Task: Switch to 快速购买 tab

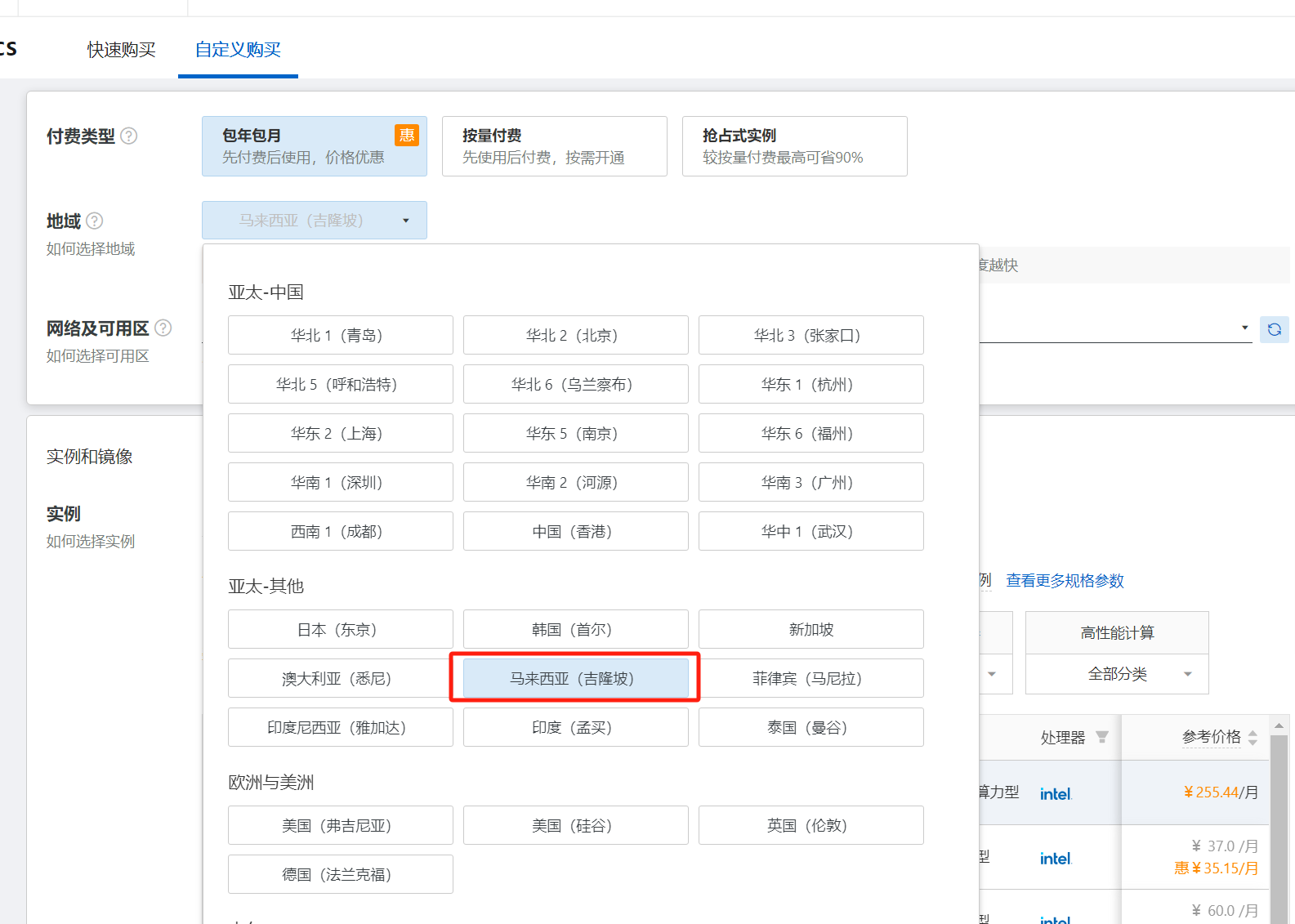Action: click(x=122, y=50)
